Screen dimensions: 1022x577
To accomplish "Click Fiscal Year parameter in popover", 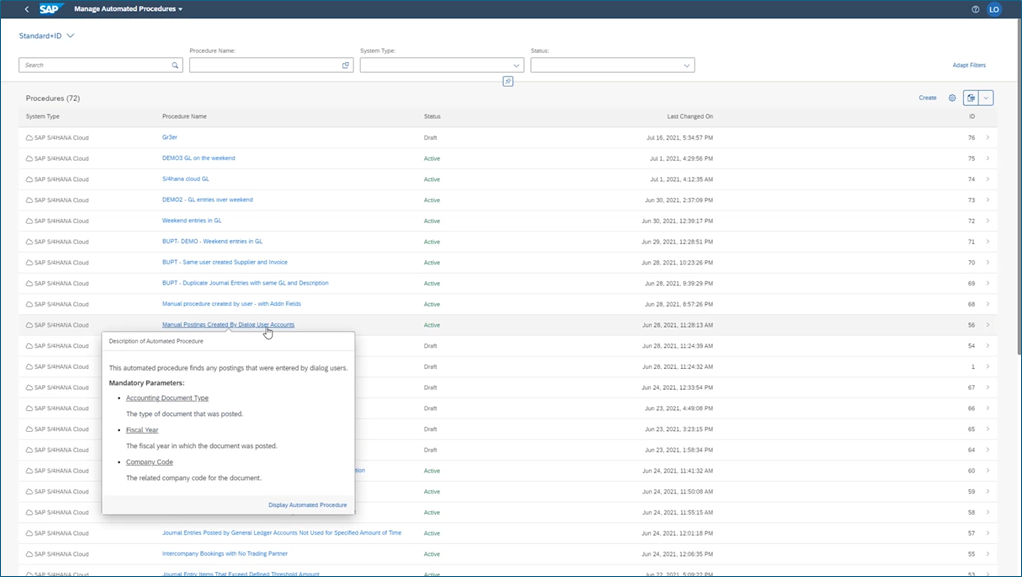I will pos(142,430).
